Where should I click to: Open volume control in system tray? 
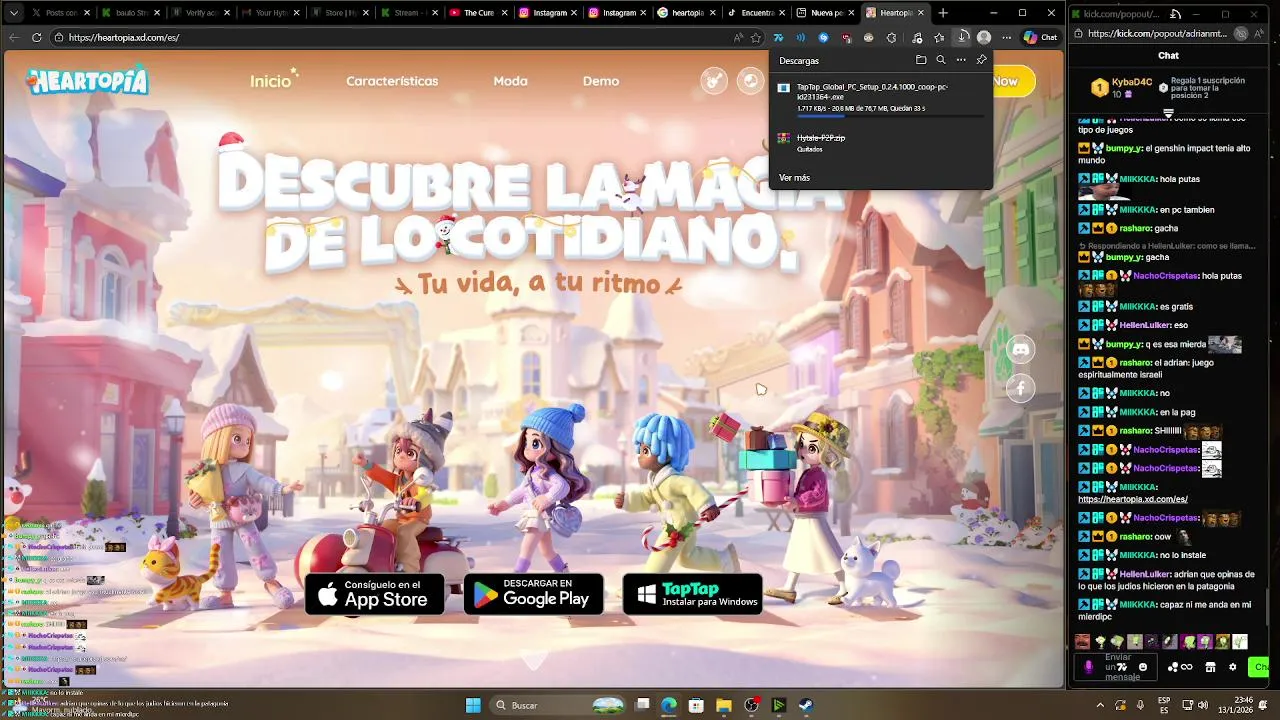(1203, 705)
